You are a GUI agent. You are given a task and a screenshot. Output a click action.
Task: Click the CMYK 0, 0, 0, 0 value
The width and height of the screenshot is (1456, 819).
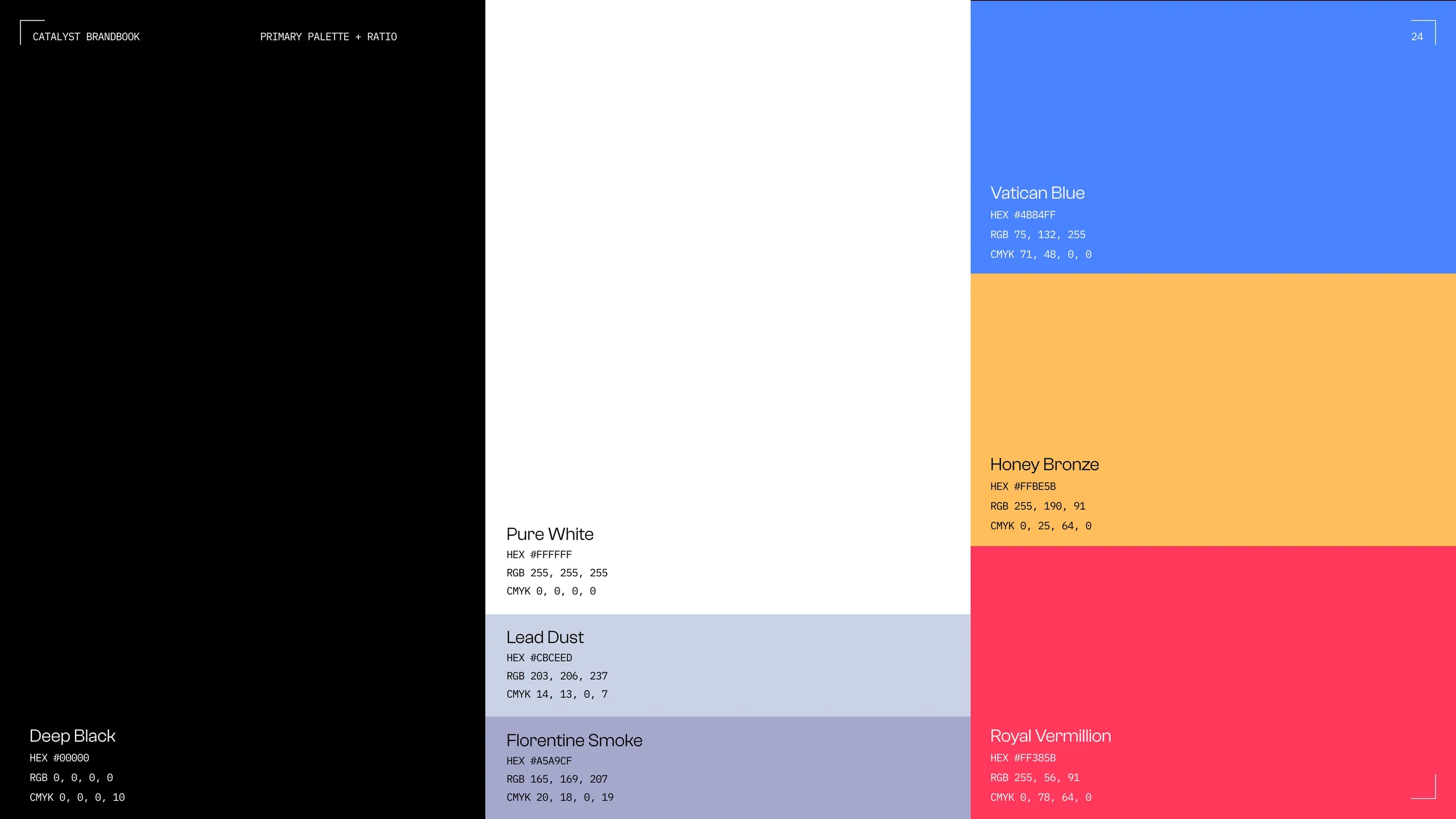point(551,591)
